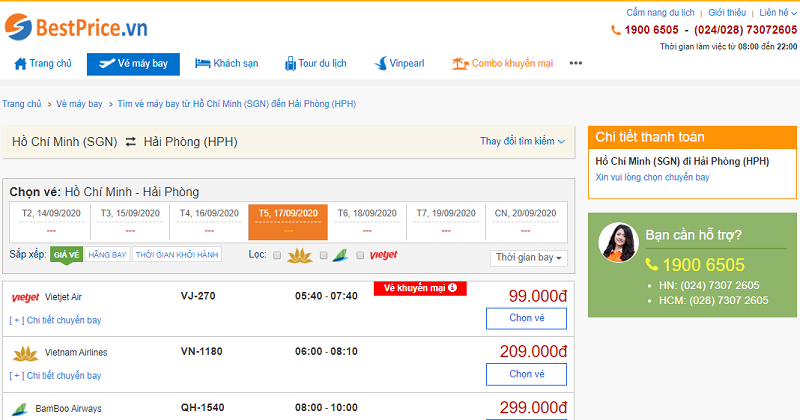
Task: Open the Combo khuyến mại nav tab
Action: coord(503,64)
